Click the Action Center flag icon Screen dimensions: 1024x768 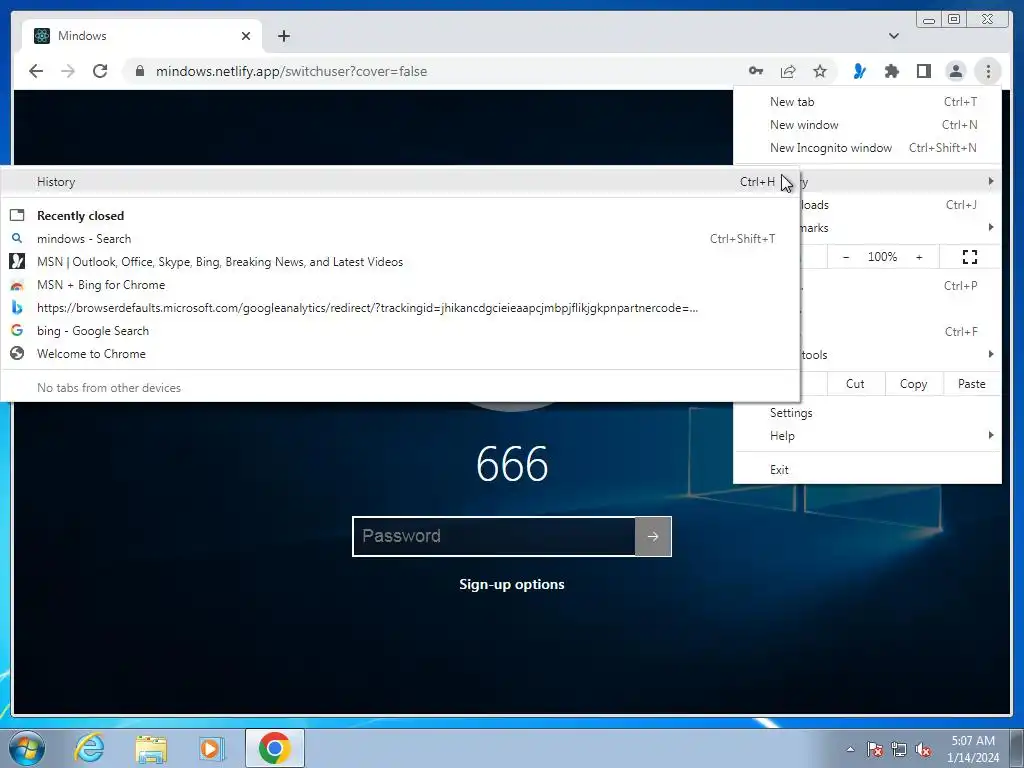[875, 749]
